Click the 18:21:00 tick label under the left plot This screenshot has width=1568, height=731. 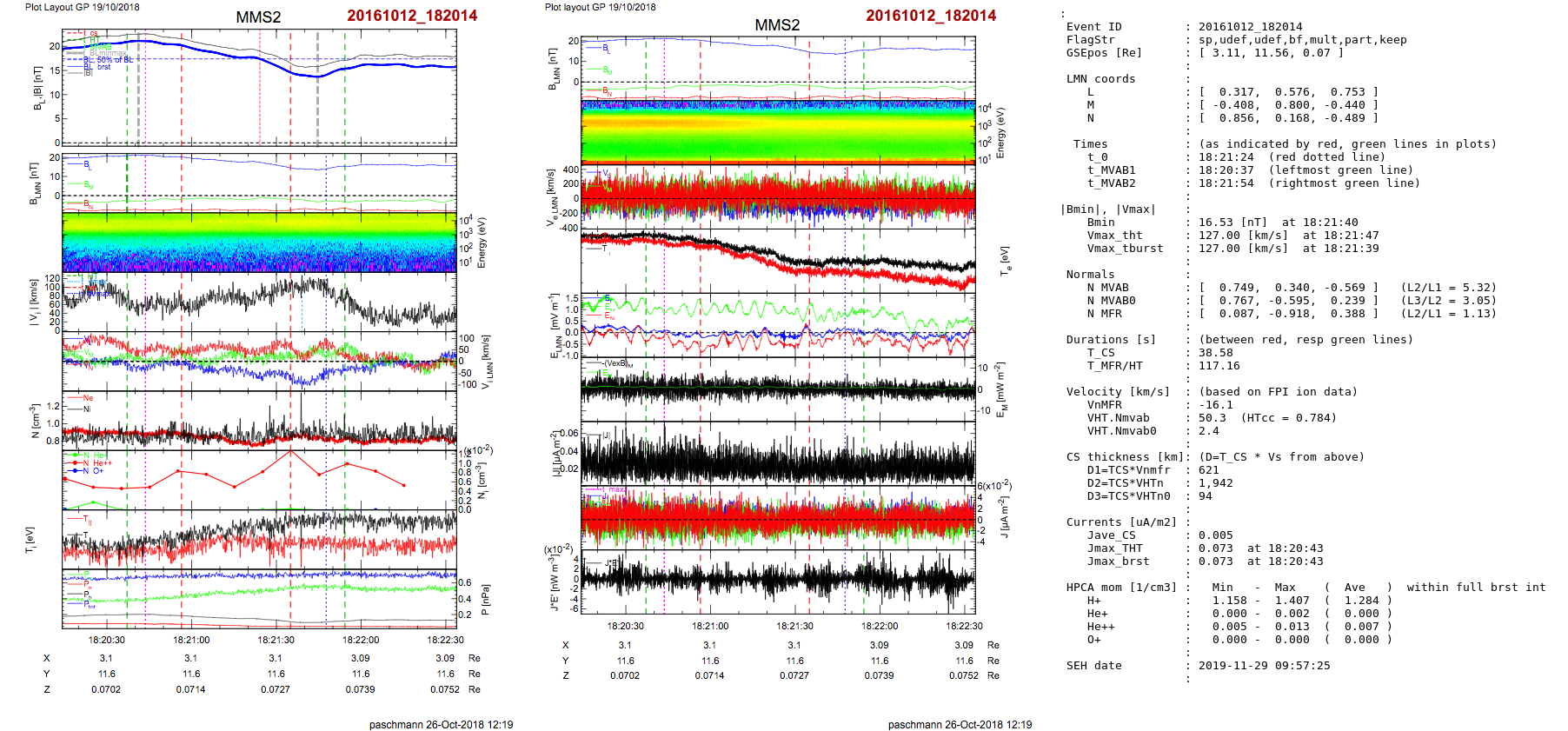click(x=191, y=640)
